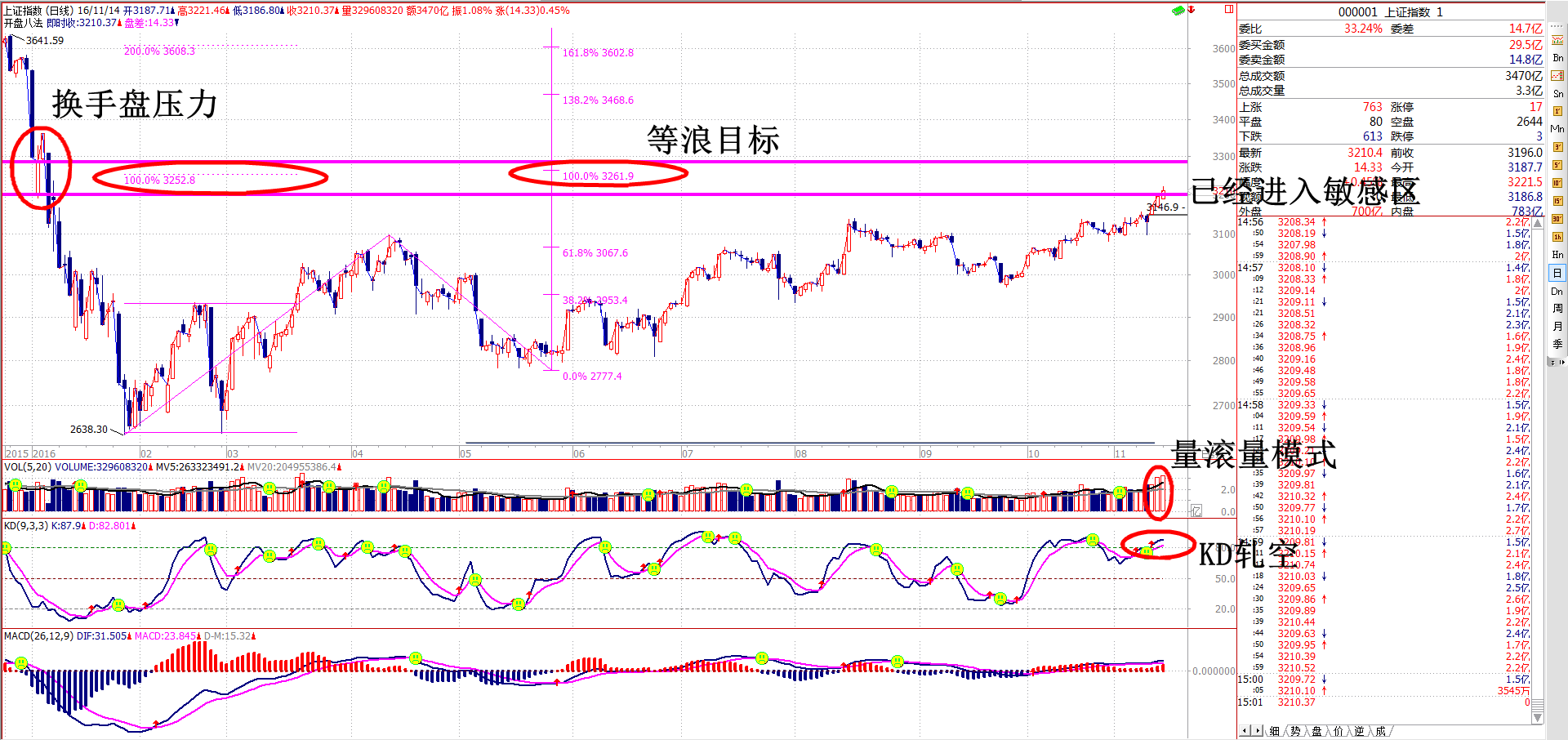
Task: Click the 61.8% 3067.6 Fibonacci label
Action: point(595,252)
